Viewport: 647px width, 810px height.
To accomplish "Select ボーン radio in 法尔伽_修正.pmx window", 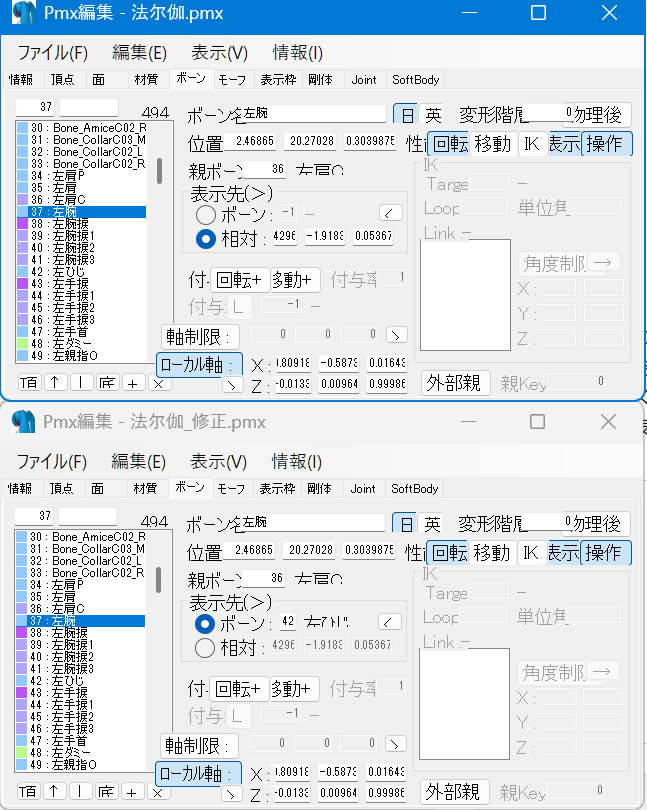I will (205, 624).
